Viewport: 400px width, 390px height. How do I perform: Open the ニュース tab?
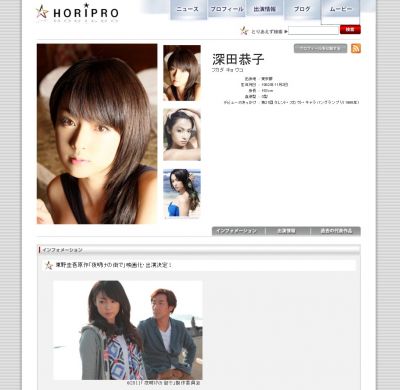click(x=188, y=9)
